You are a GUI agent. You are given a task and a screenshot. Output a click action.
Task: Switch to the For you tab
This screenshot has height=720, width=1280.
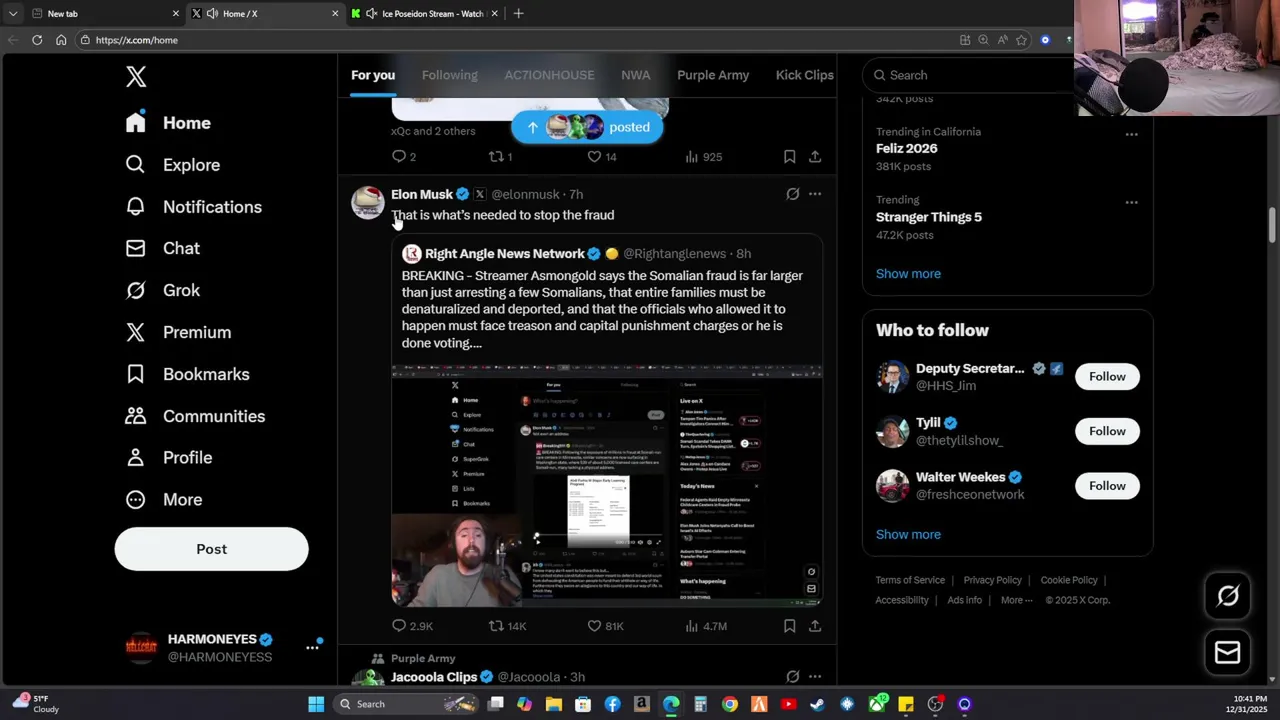(x=373, y=75)
